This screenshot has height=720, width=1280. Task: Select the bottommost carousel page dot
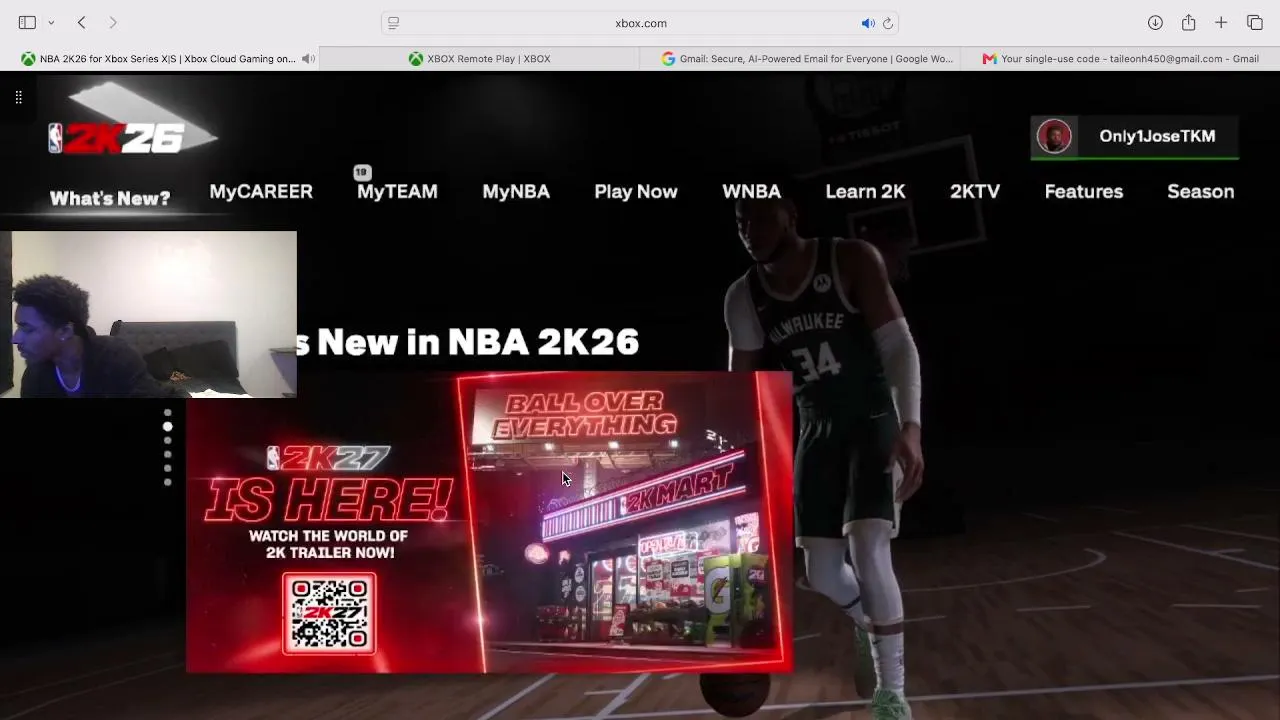(x=167, y=482)
